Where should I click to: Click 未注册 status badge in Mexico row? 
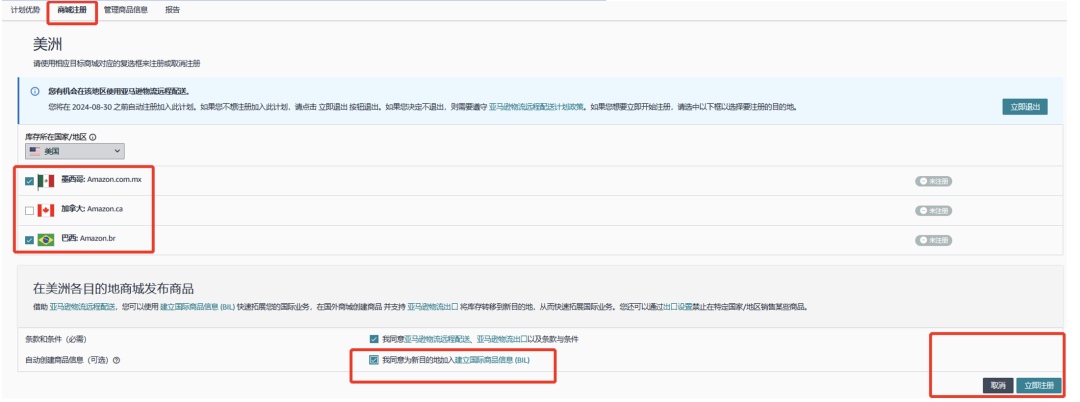pos(933,181)
